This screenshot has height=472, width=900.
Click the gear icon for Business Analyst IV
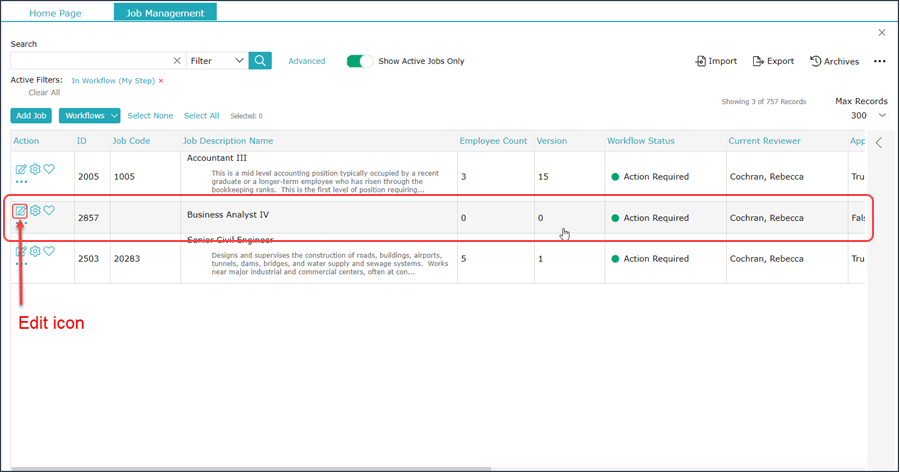click(35, 211)
